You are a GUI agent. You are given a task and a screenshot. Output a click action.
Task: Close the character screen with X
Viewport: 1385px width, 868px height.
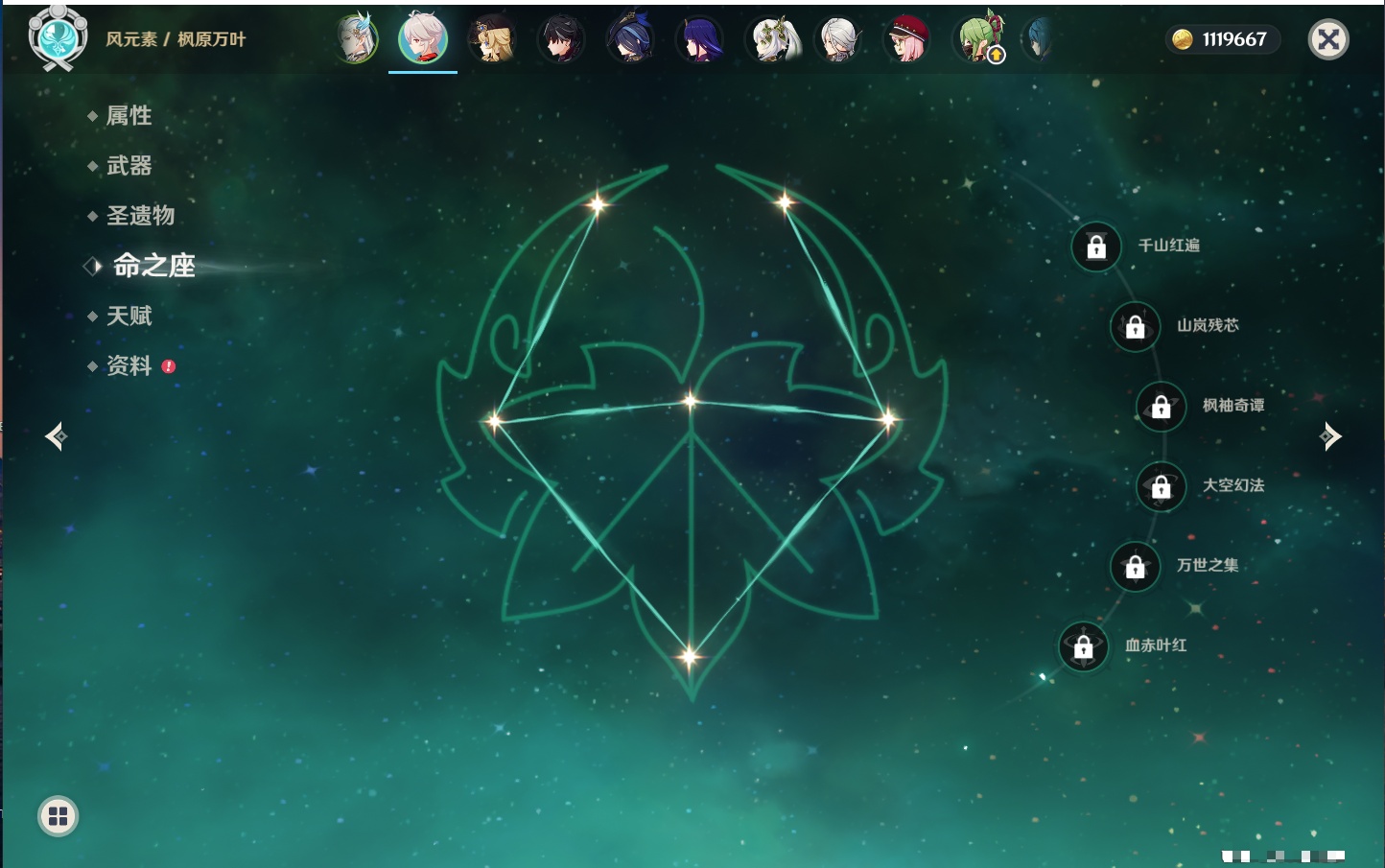(x=1328, y=39)
